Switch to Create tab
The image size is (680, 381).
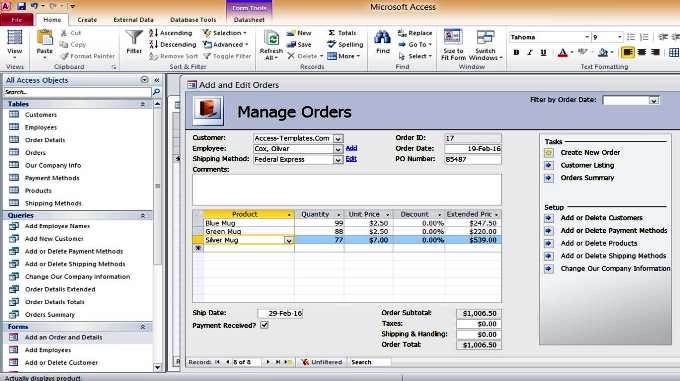[x=87, y=20]
